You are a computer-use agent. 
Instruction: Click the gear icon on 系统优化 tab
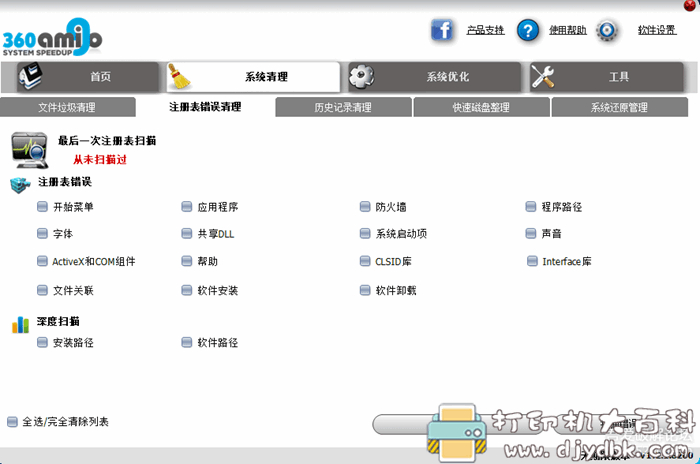(x=361, y=76)
